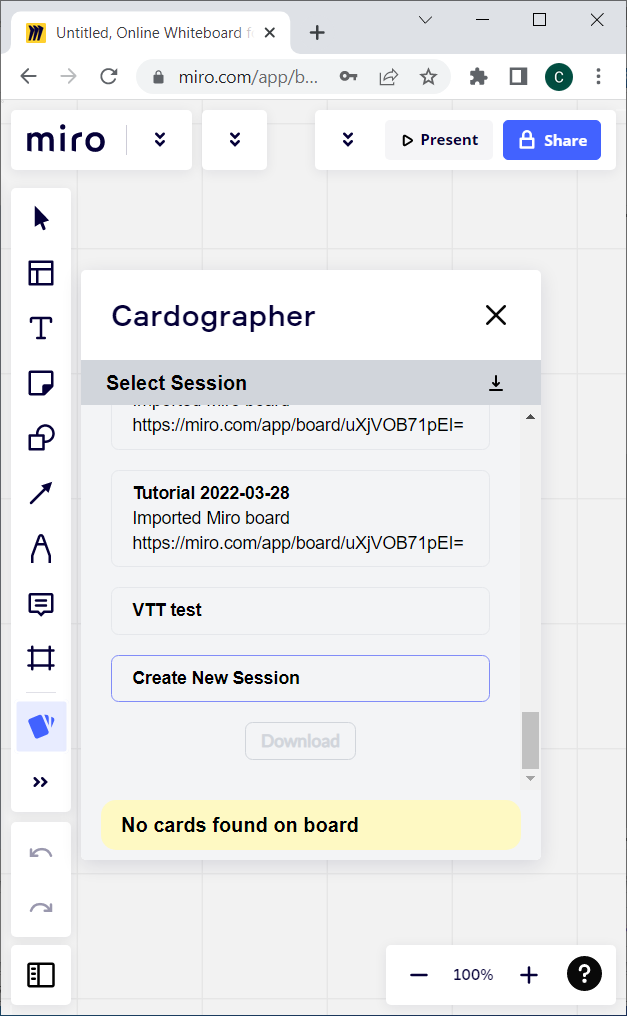Image resolution: width=627 pixels, height=1021 pixels.
Task: Open the Cardographer cards app icon
Action: pyautogui.click(x=41, y=726)
